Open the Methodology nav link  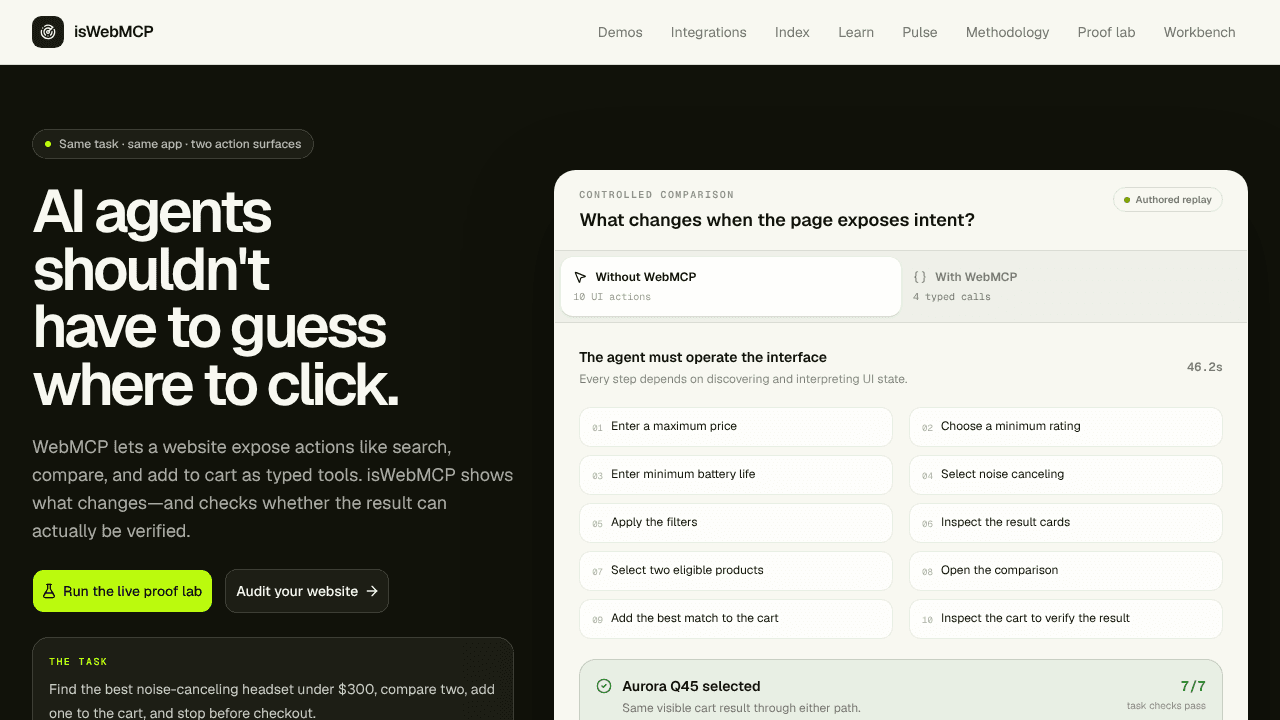1008,32
